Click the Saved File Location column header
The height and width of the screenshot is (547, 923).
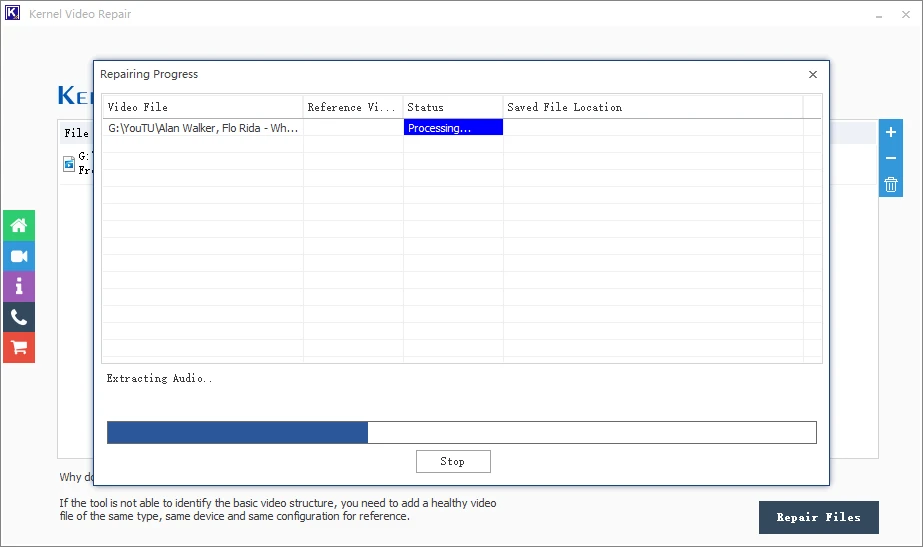(x=652, y=107)
